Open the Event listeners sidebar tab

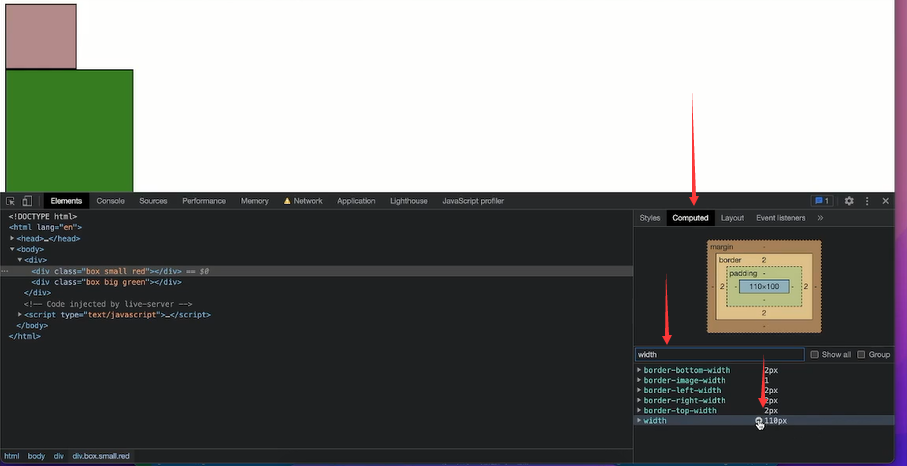(x=780, y=218)
